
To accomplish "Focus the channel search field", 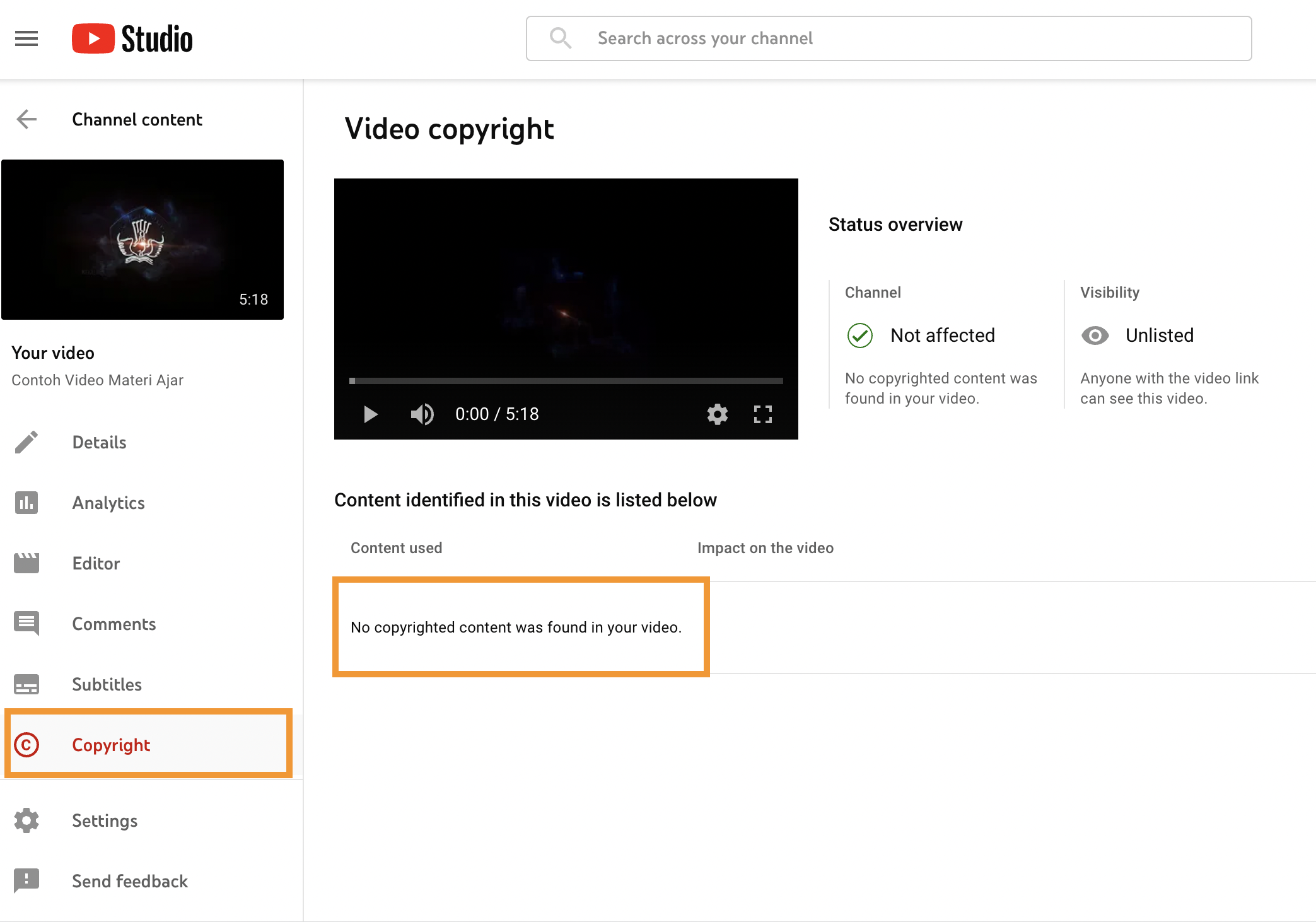I will pos(889,38).
